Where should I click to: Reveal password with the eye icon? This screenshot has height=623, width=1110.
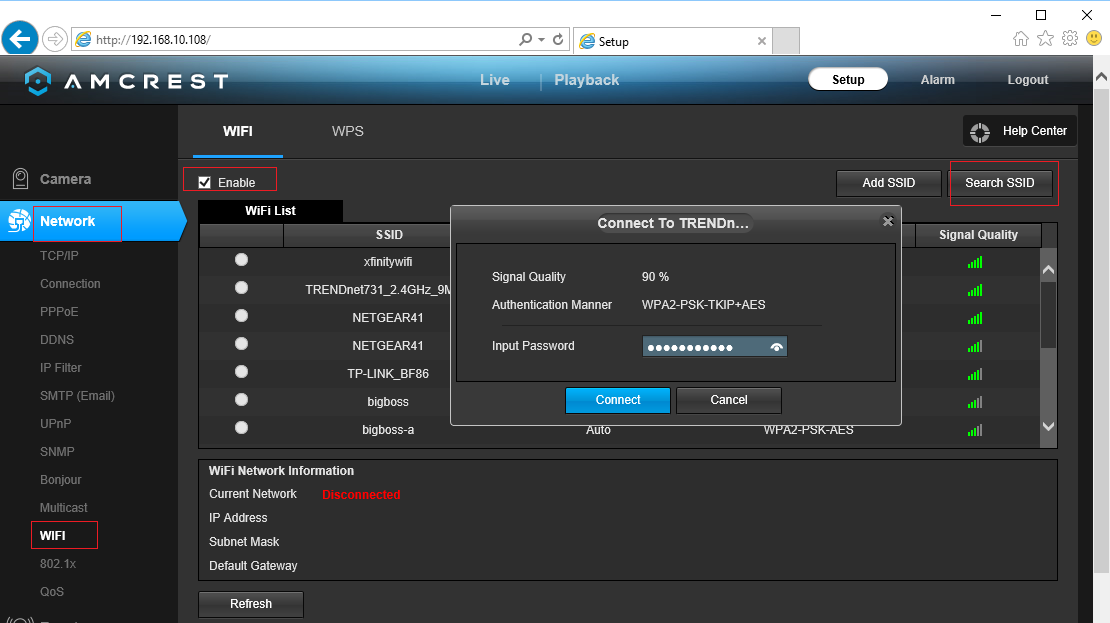tap(777, 347)
